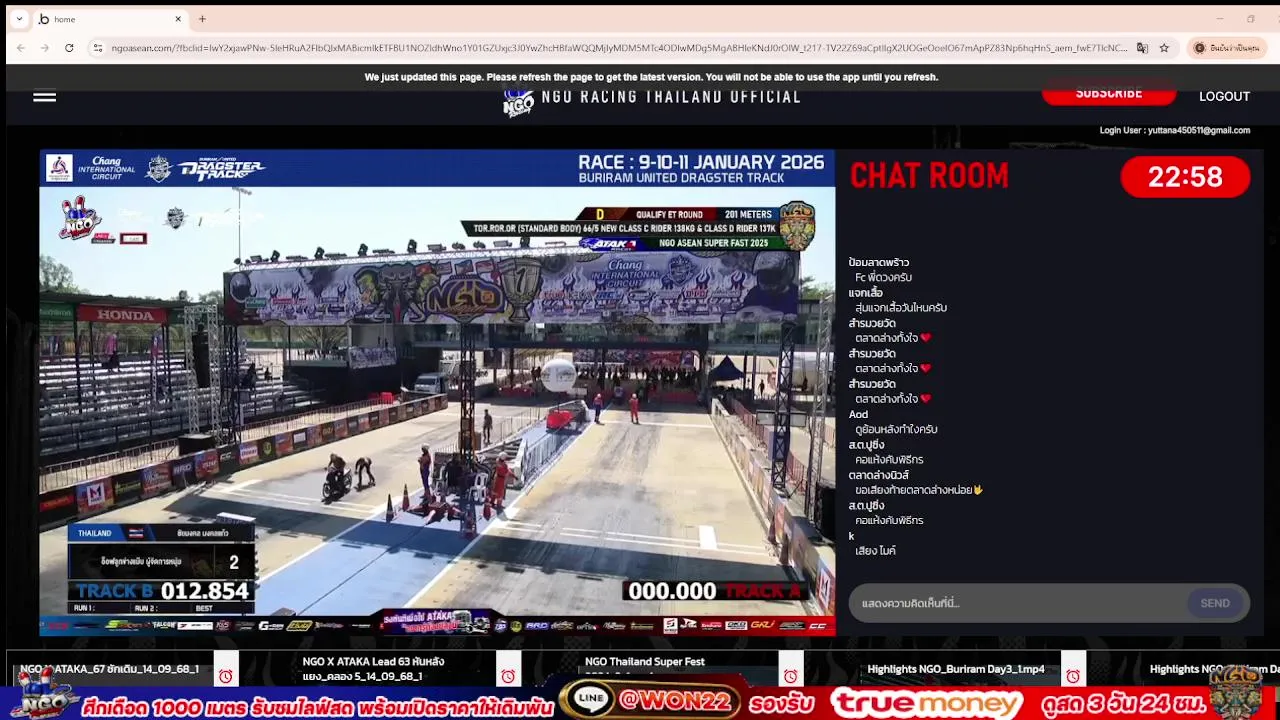
Task: Click the NGO logo overlay in video
Action: tap(80, 217)
